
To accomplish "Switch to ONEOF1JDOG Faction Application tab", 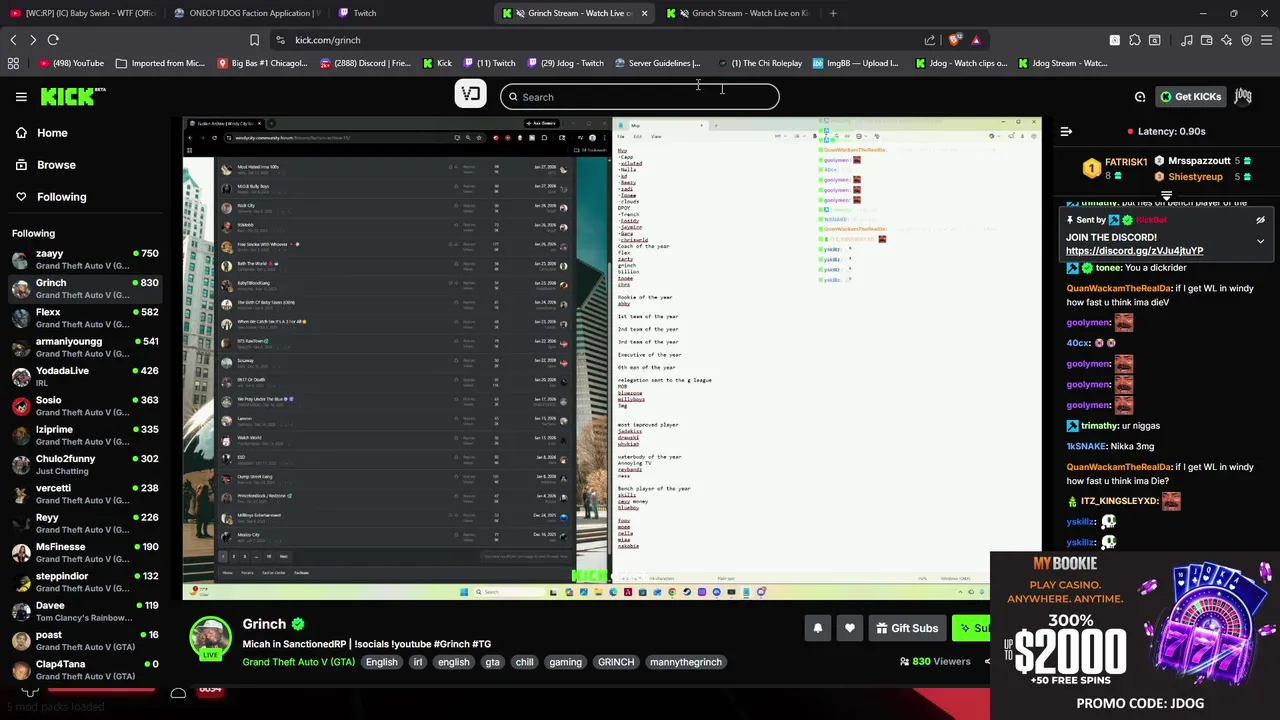I will (247, 13).
